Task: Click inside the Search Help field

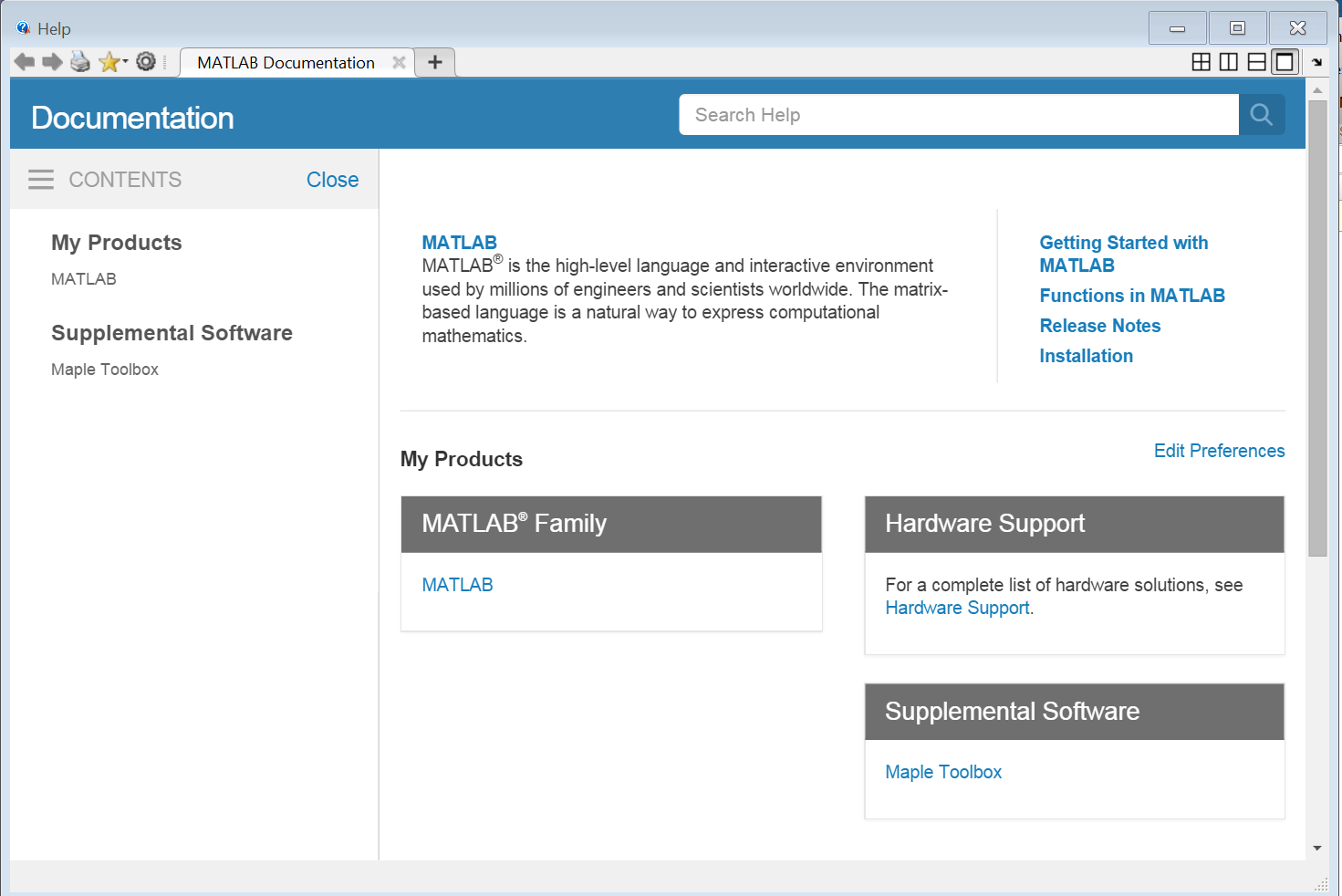Action: click(958, 115)
